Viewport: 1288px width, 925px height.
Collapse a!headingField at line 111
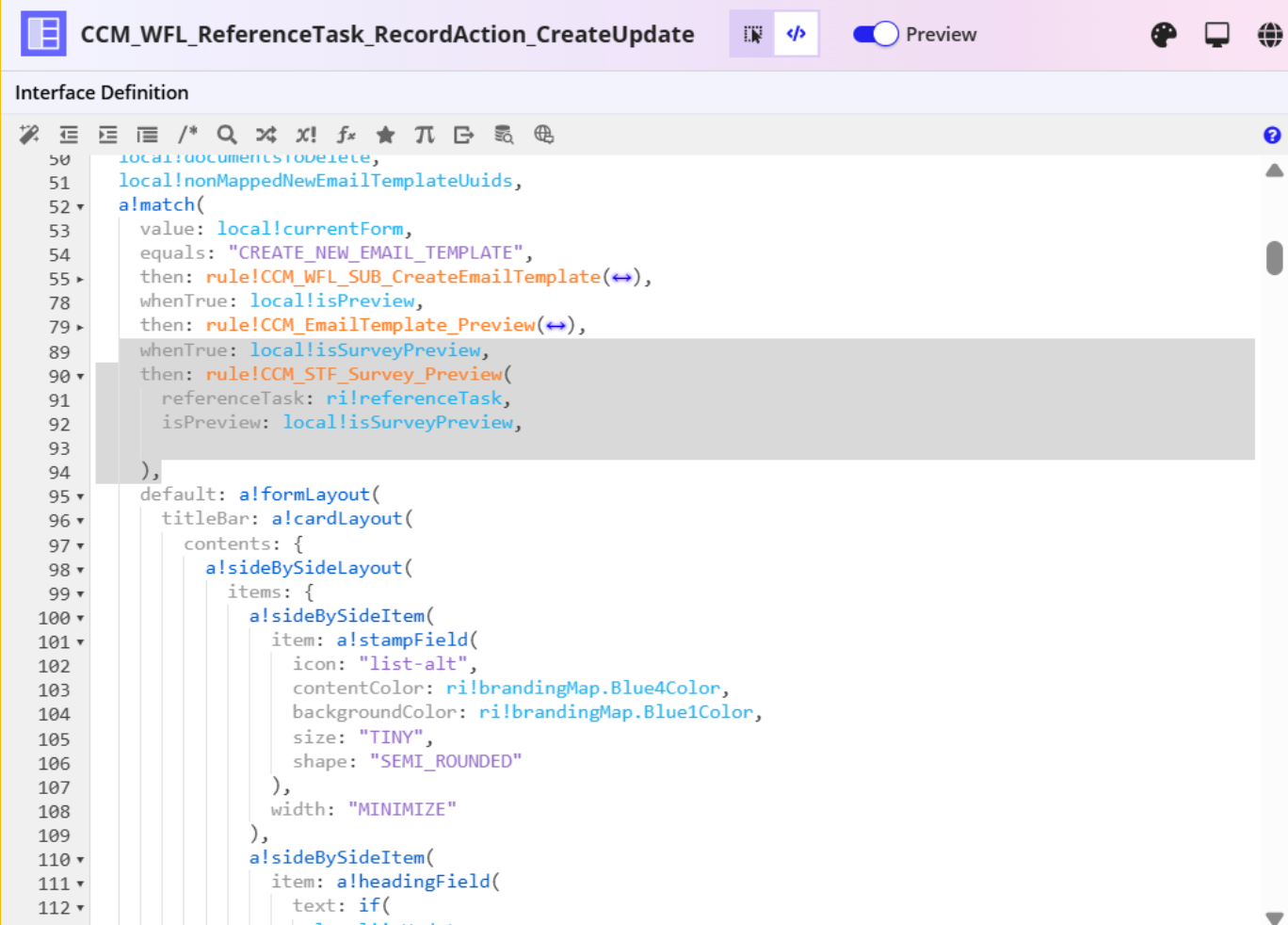80,884
